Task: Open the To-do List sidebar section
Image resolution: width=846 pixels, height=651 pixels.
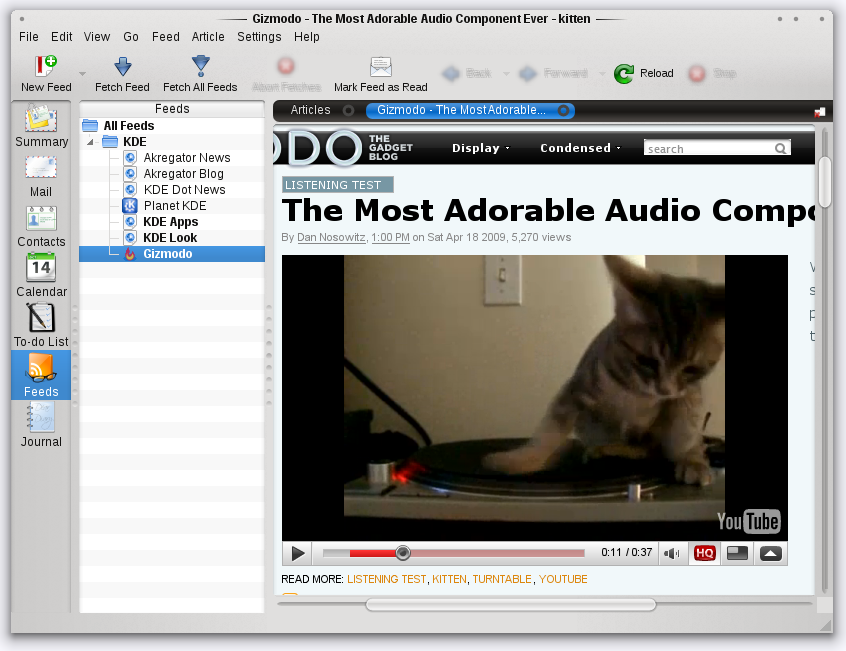Action: pos(42,327)
